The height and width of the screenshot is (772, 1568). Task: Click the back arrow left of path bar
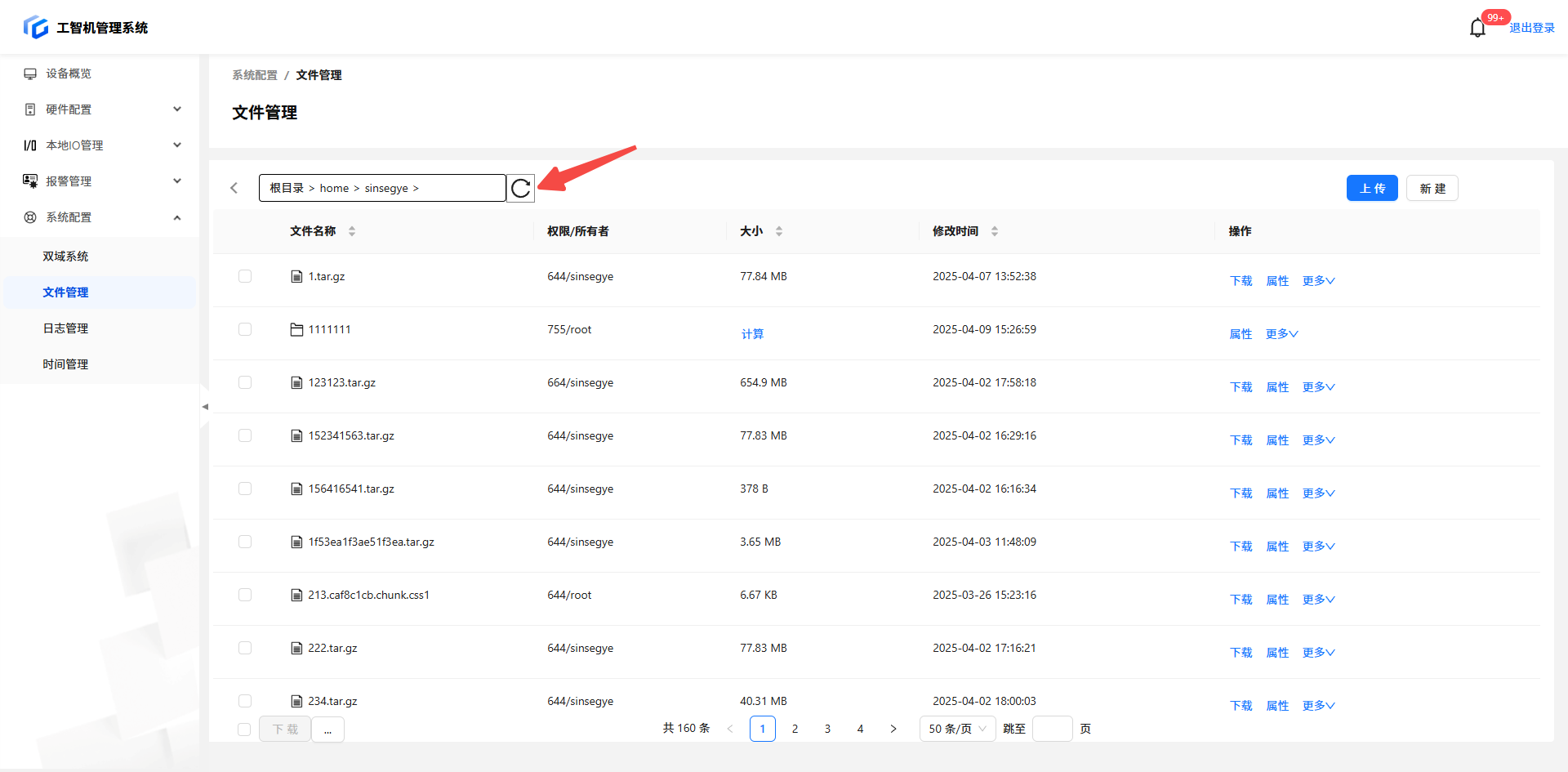click(234, 189)
